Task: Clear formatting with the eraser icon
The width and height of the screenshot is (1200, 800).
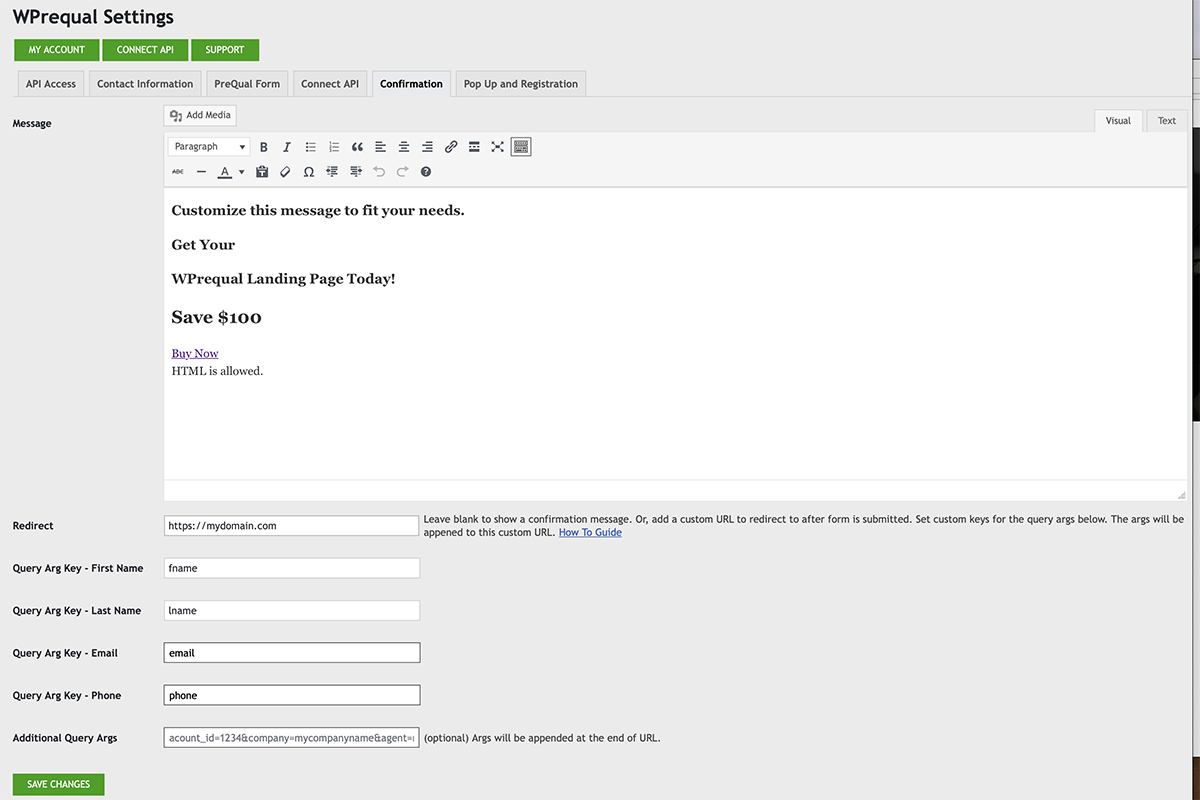Action: (285, 172)
